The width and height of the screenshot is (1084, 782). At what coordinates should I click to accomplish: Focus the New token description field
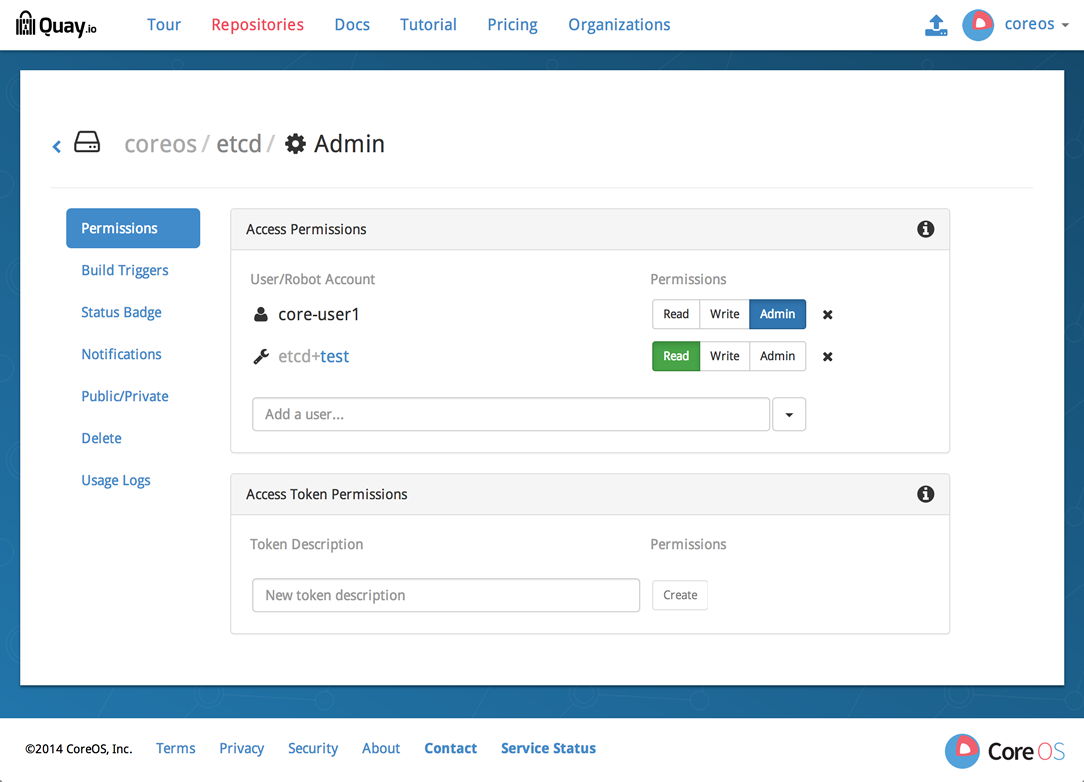tap(446, 595)
